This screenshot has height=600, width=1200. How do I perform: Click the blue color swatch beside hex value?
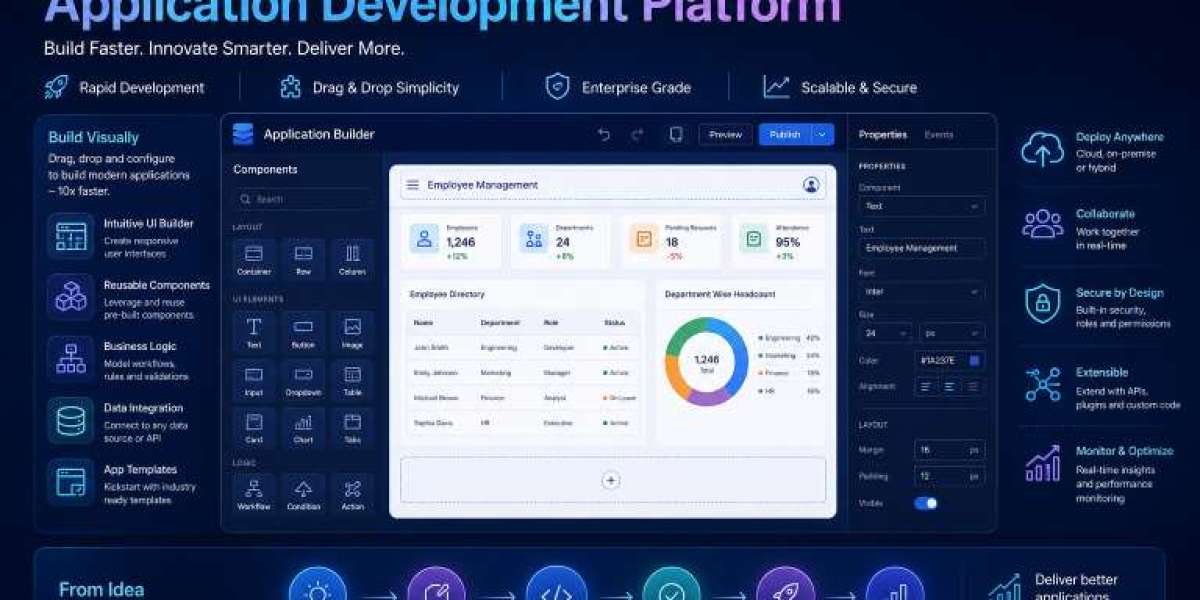pyautogui.click(x=974, y=360)
